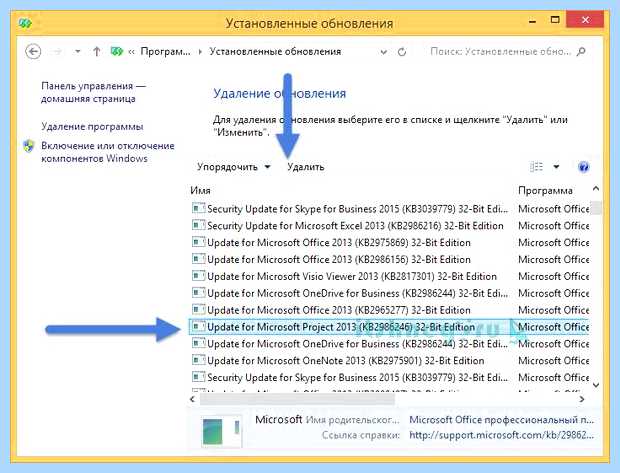Select Office 2013 update KB2965277
The height and width of the screenshot is (473, 620).
(338, 310)
